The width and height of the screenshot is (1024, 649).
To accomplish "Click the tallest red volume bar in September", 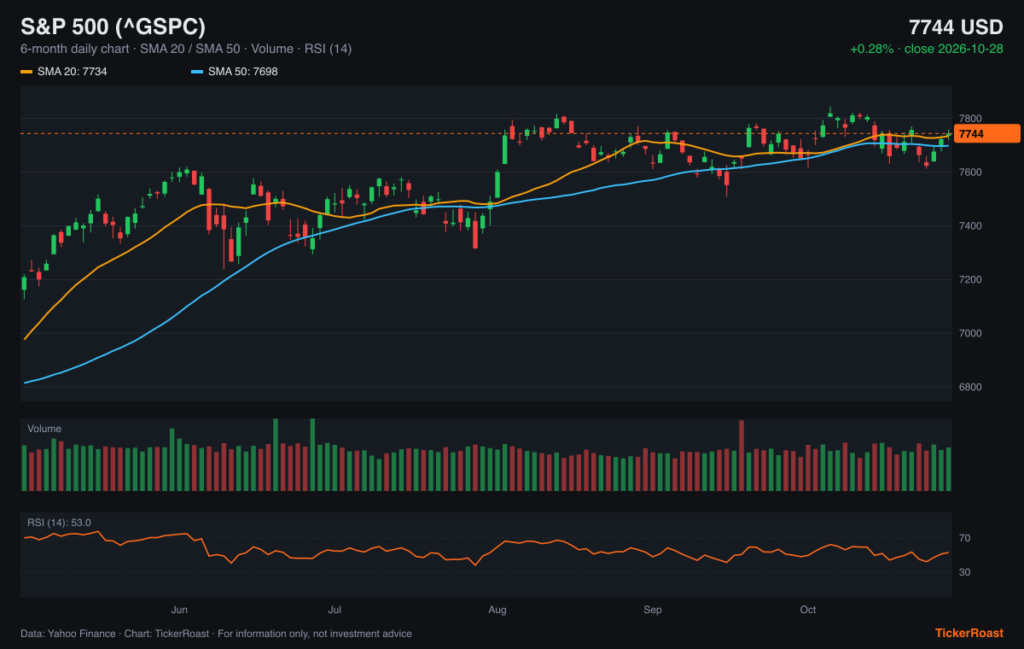I will point(741,456).
